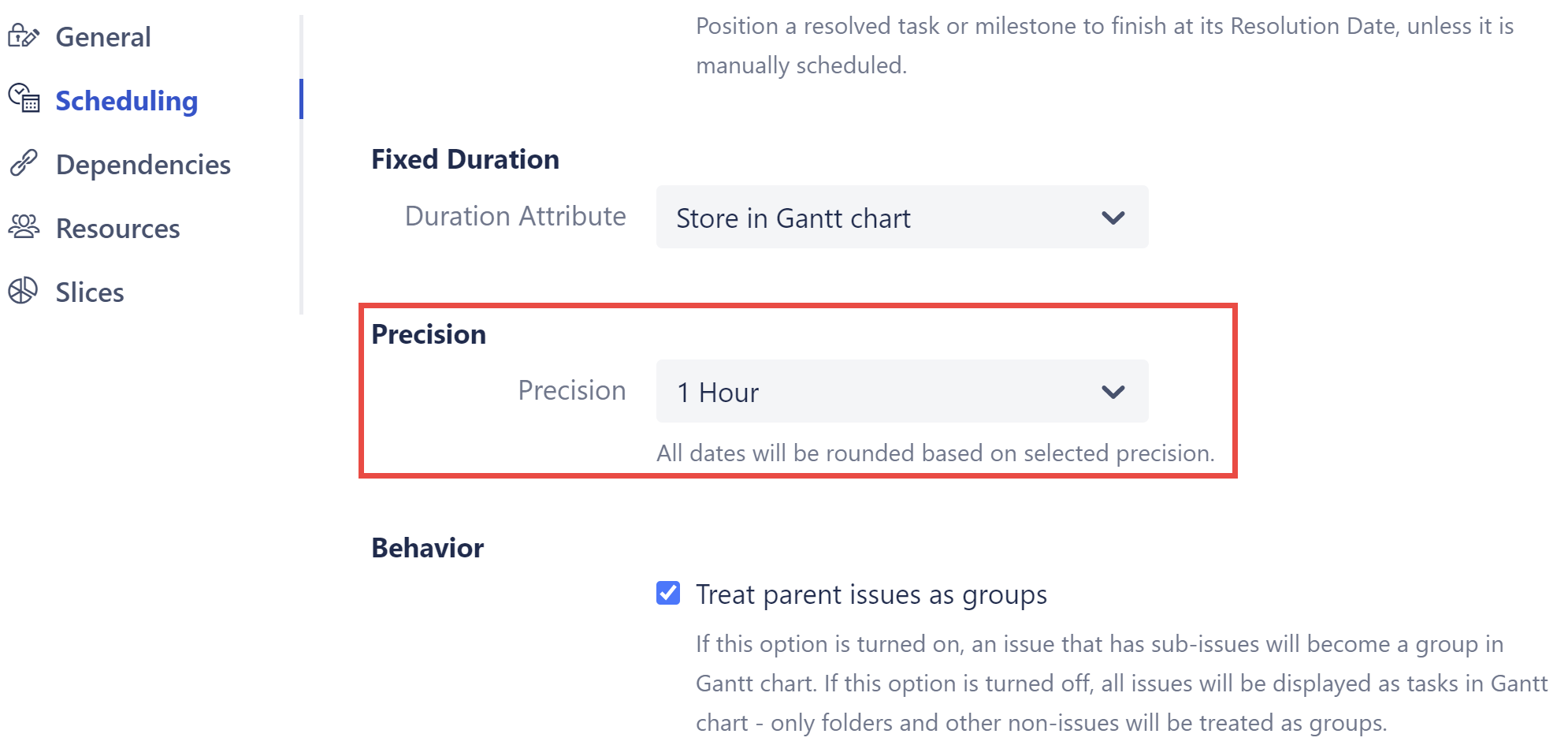The image size is (1568, 745).
Task: Click the Behavior section heading
Action: [x=427, y=548]
